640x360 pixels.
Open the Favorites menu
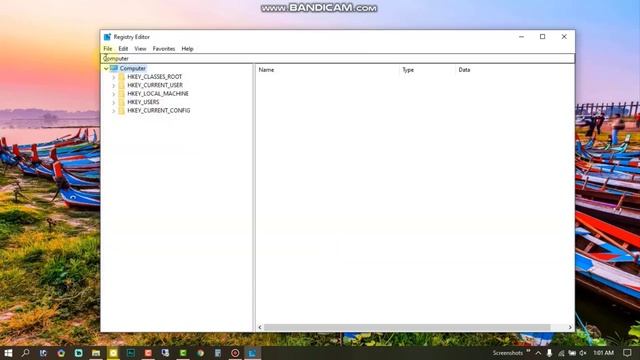coord(164,49)
